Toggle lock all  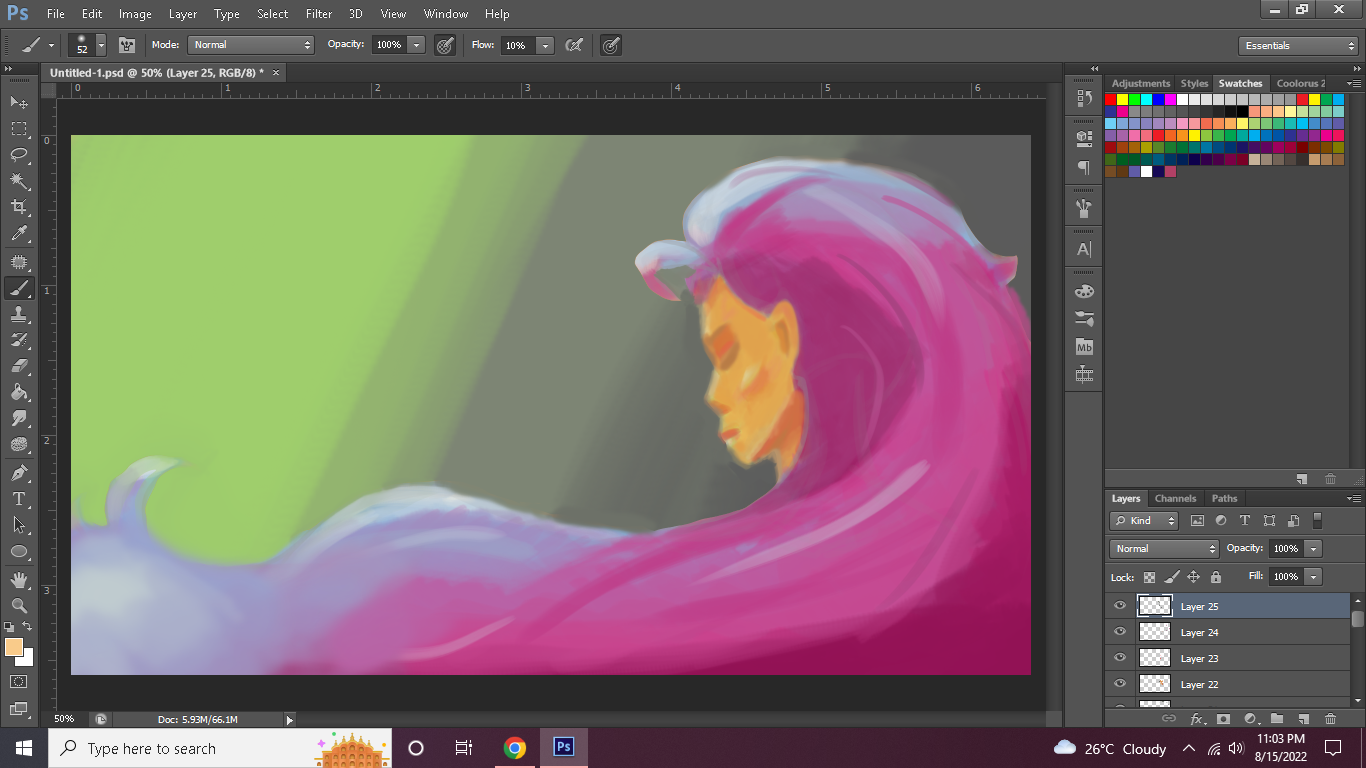pyautogui.click(x=1216, y=577)
